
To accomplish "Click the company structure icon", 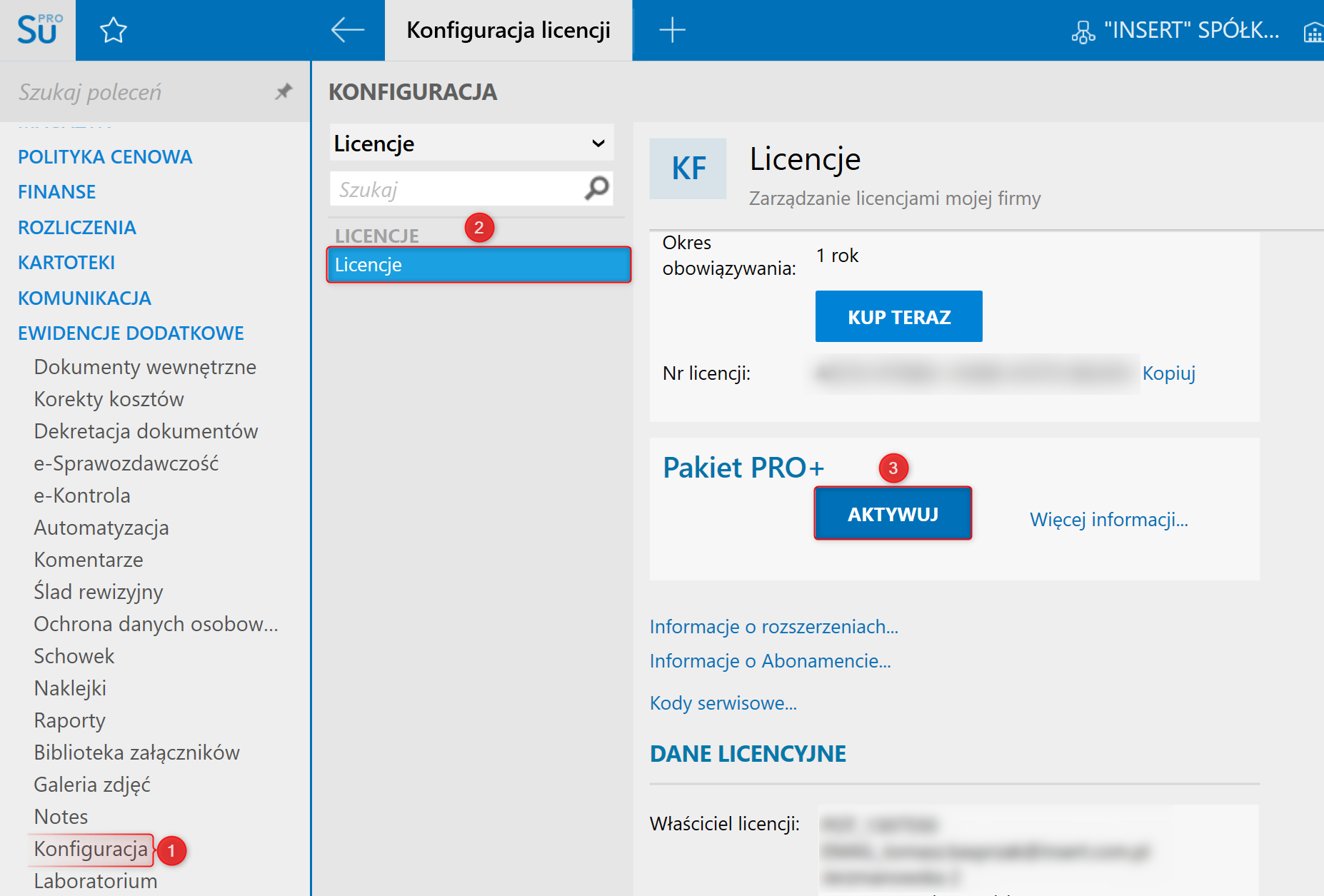I will (1083, 31).
